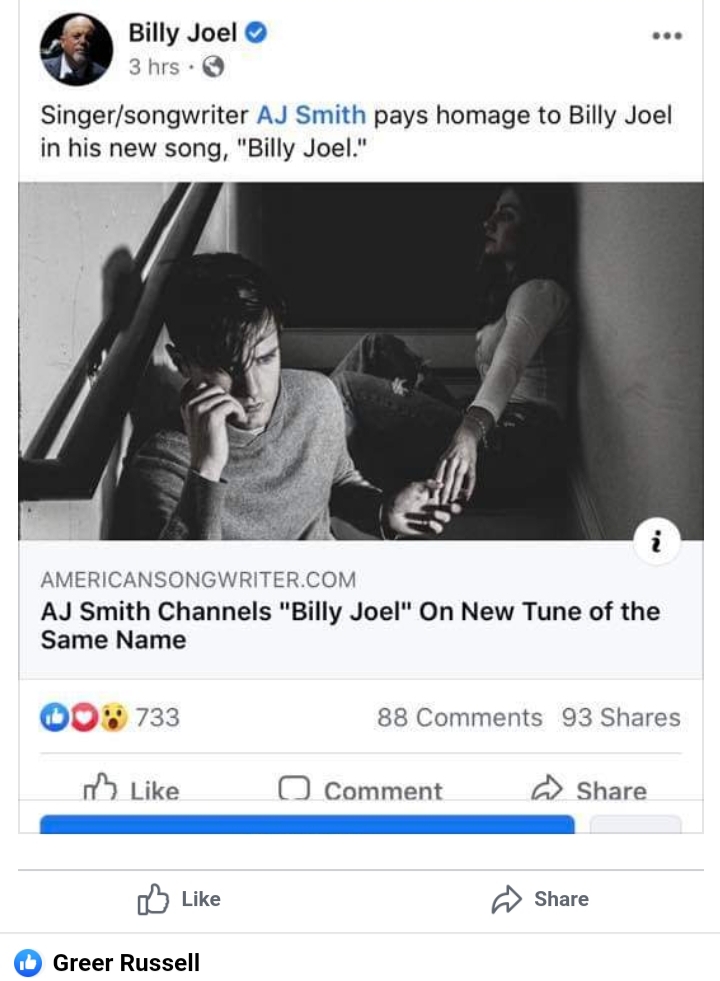Open the AJ Smith tagged link
Screen dimensions: 720x981
(x=311, y=115)
